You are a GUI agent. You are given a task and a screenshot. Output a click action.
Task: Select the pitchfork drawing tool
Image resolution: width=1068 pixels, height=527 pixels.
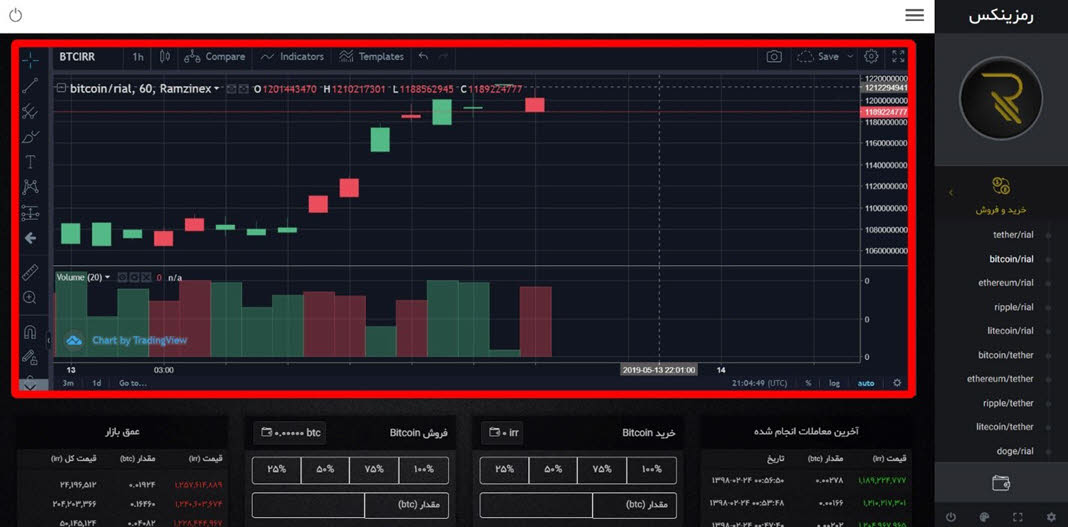coord(30,111)
